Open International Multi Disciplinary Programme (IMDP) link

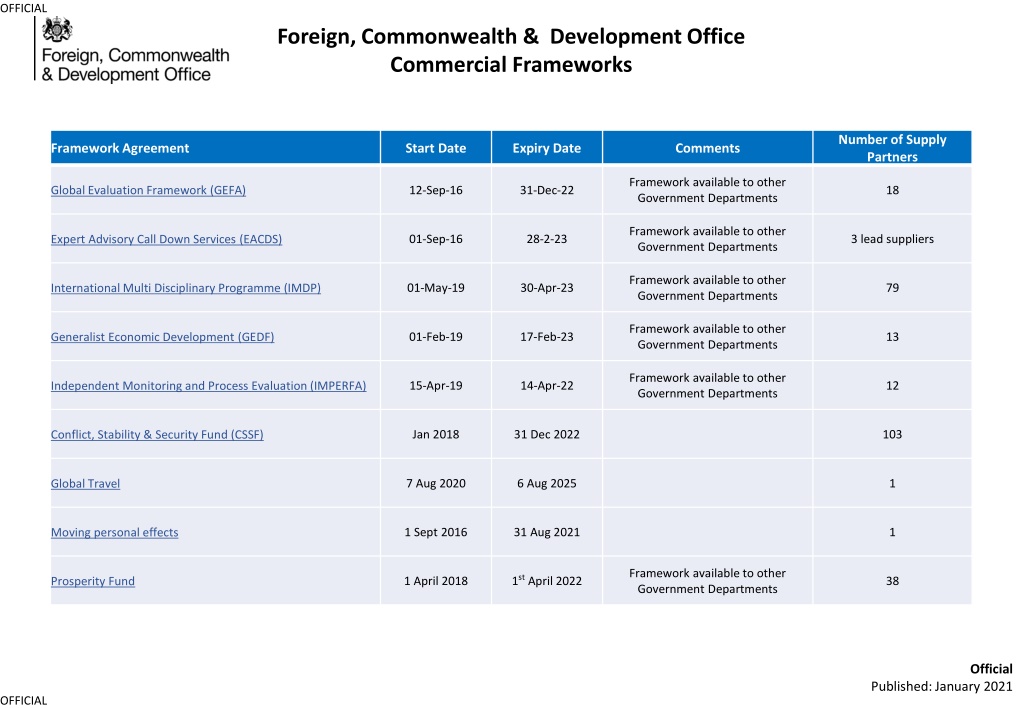pyautogui.click(x=186, y=288)
